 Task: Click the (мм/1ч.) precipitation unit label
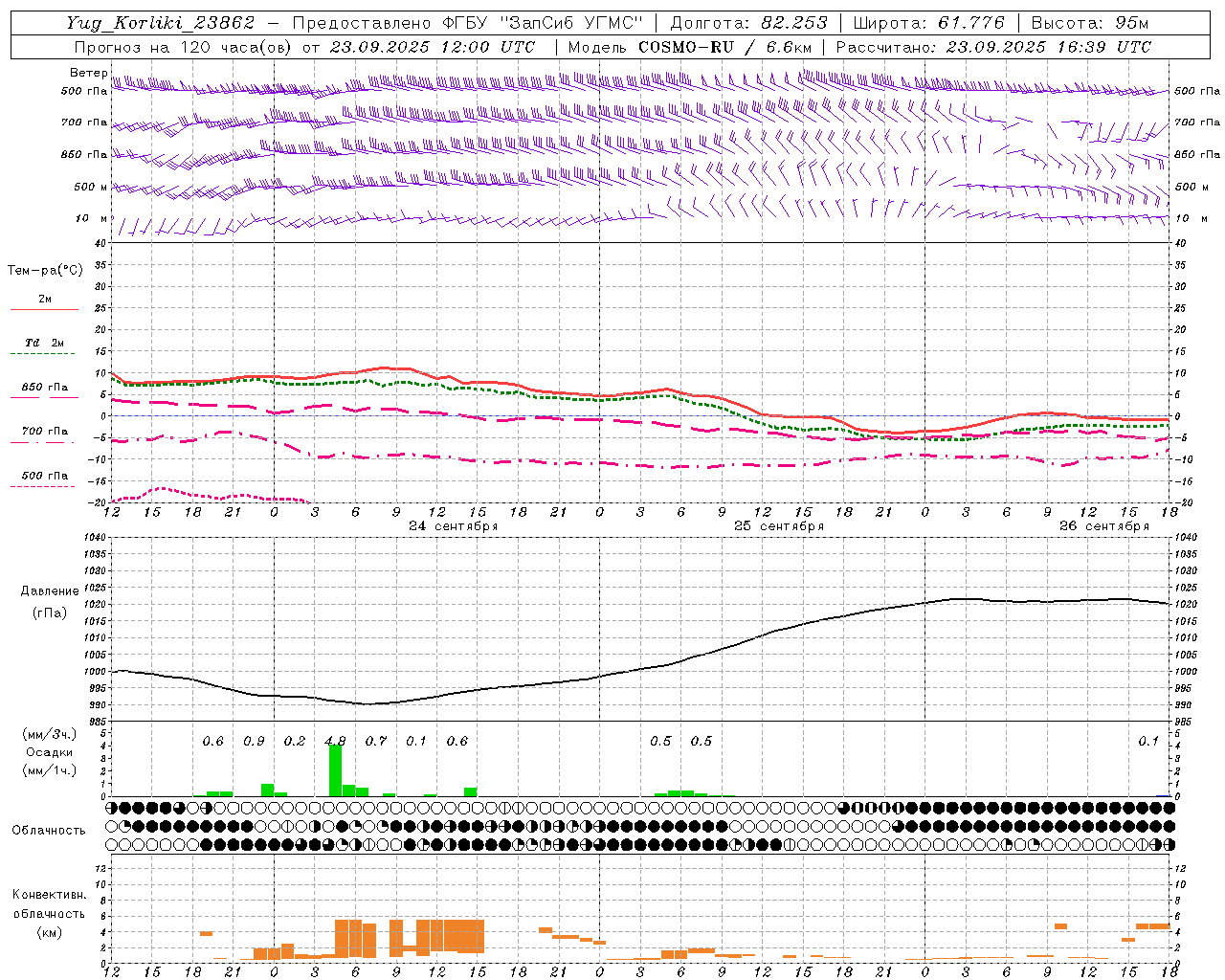click(x=49, y=770)
